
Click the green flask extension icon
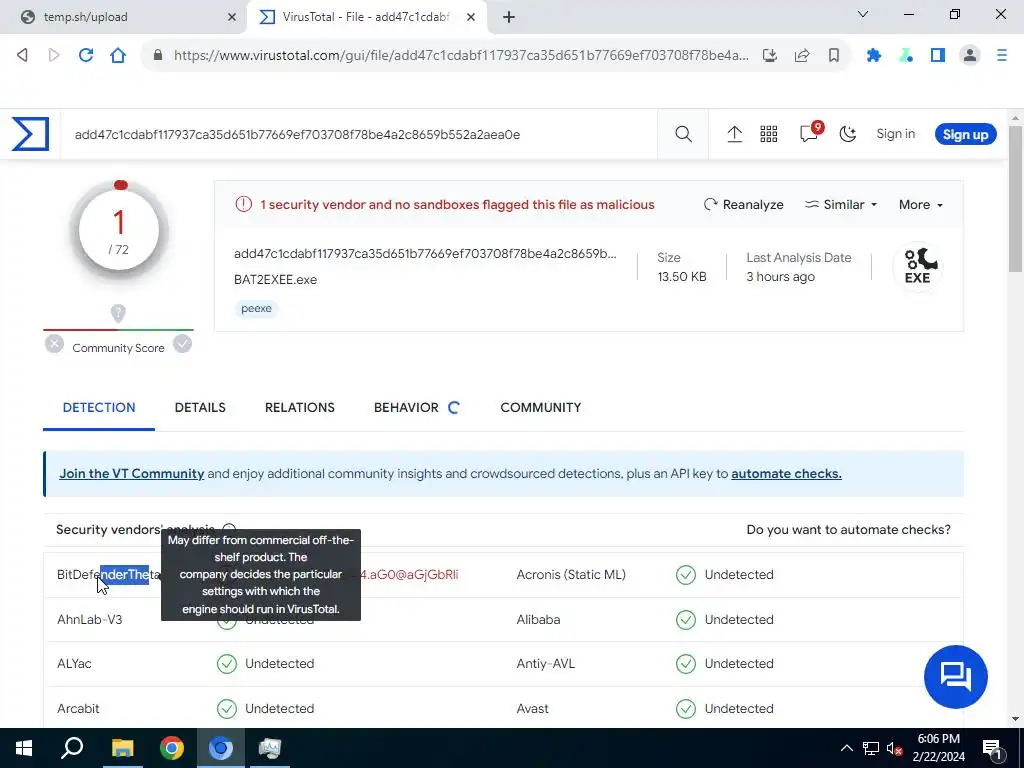point(906,56)
